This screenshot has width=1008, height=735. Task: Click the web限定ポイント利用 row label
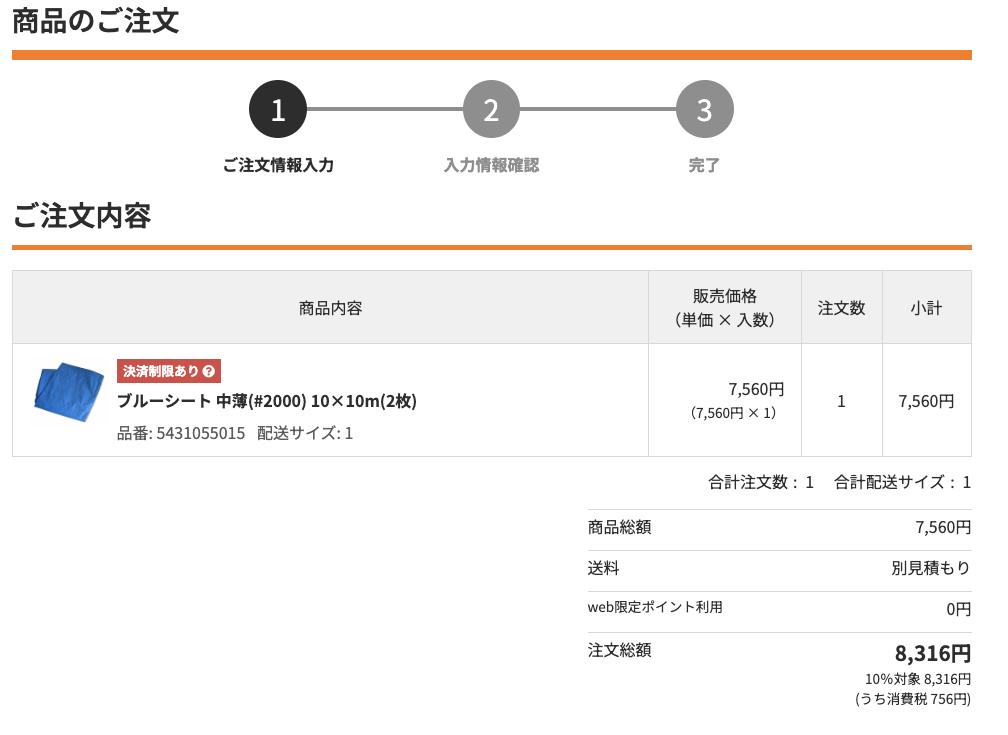click(x=655, y=607)
